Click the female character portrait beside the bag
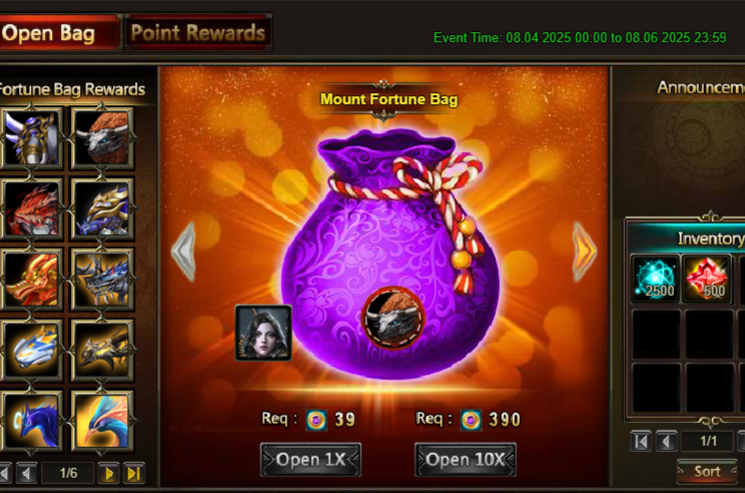The image size is (745, 493). pos(263,332)
